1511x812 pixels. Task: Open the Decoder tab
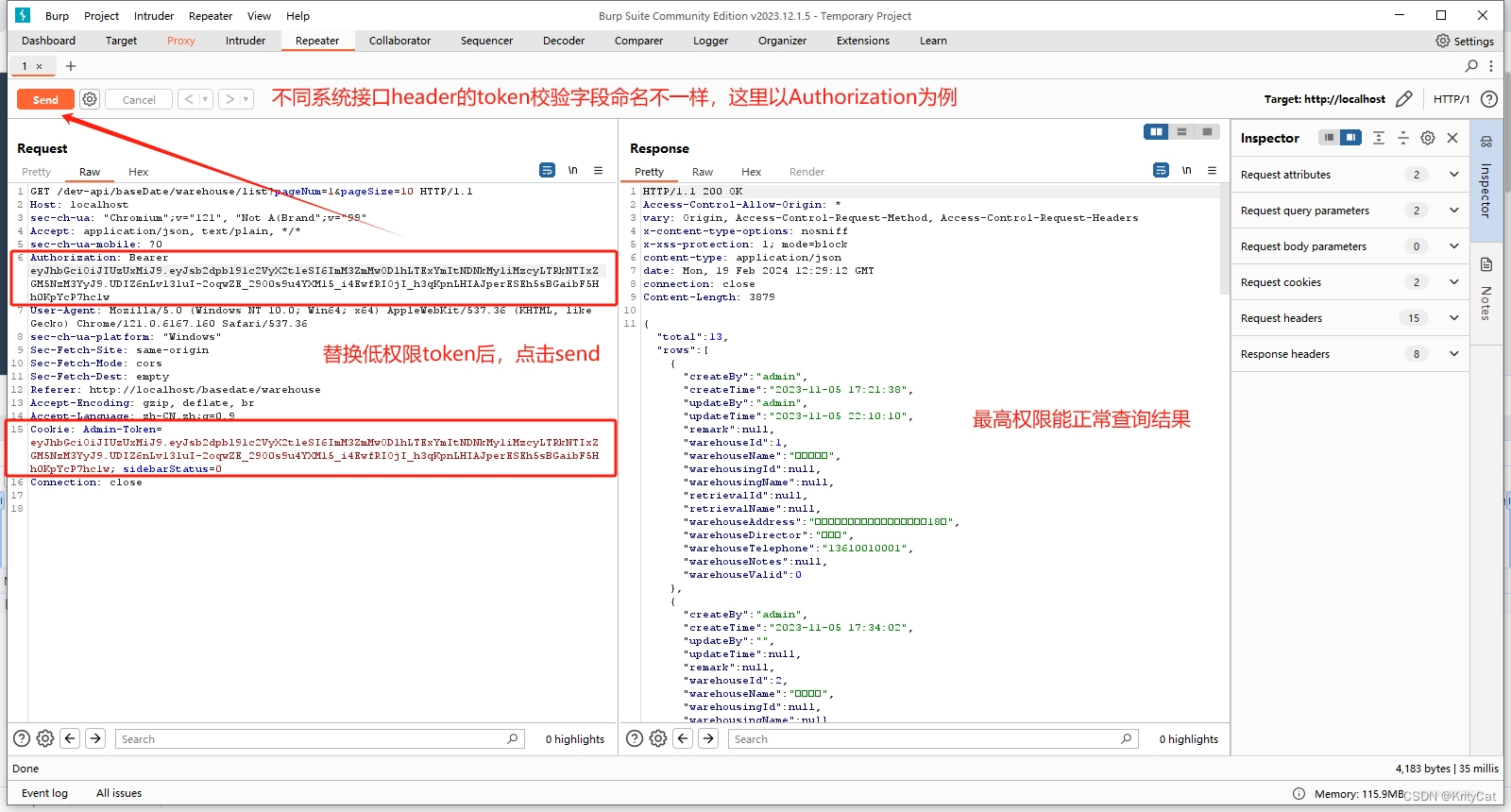564,41
